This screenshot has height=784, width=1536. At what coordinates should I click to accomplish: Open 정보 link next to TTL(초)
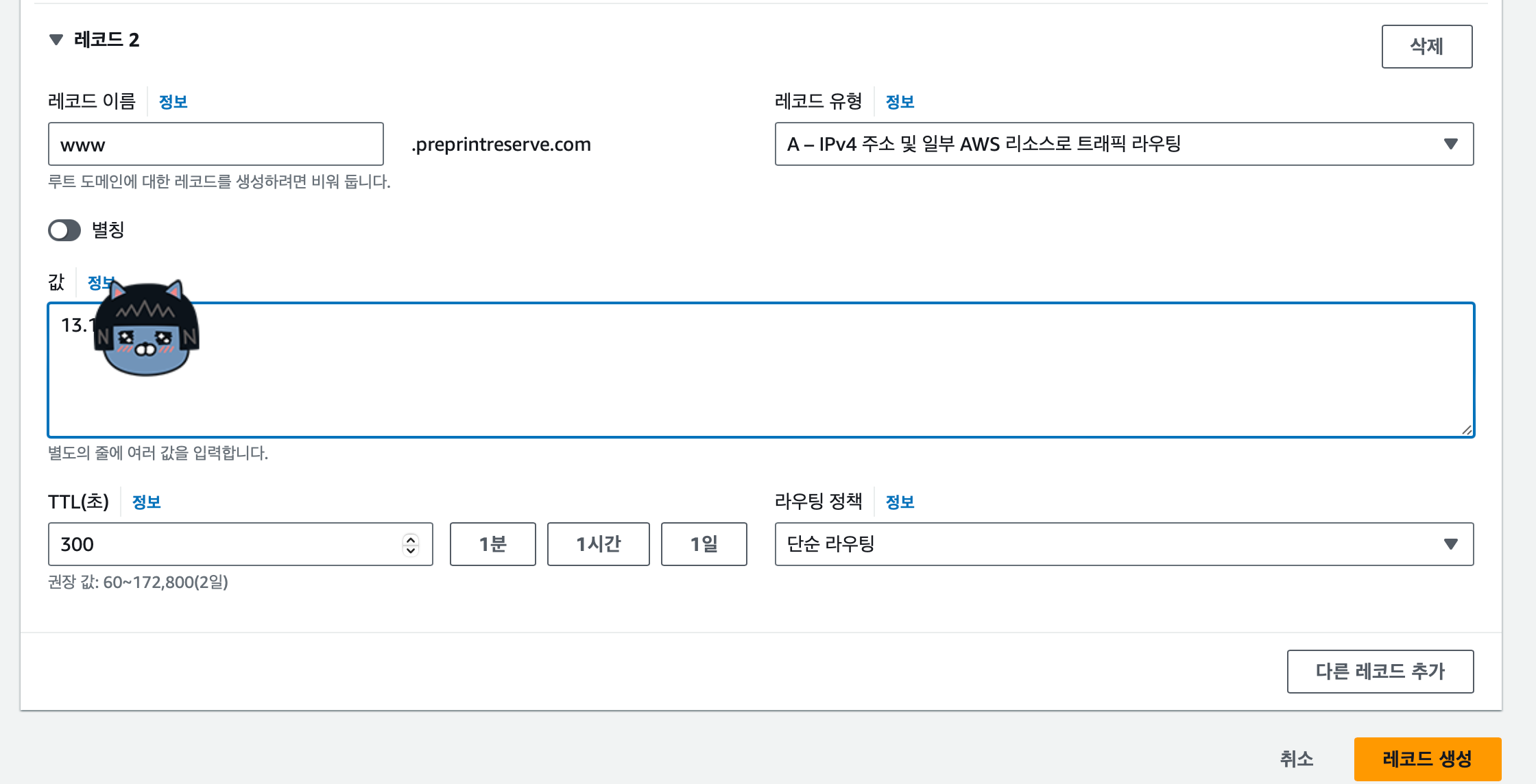click(x=146, y=502)
